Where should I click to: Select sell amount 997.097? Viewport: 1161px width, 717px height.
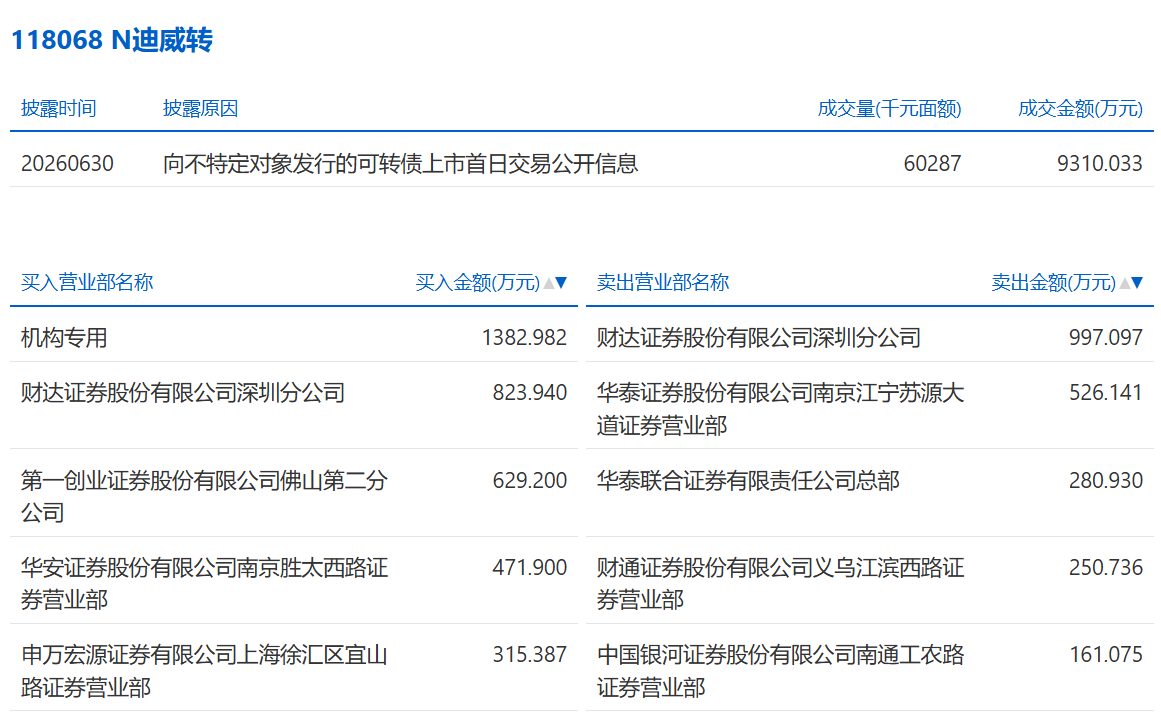tap(1105, 338)
